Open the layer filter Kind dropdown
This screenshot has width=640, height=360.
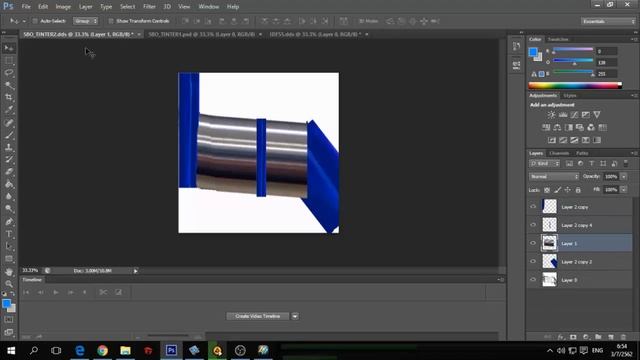click(544, 163)
